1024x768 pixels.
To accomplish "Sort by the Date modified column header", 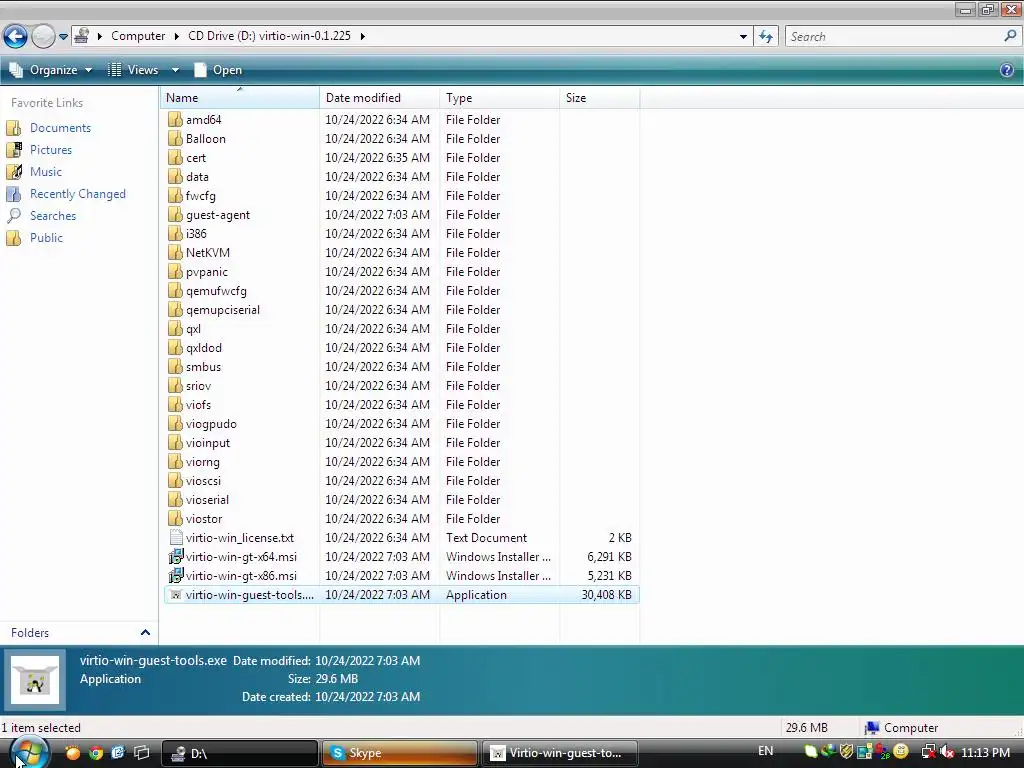I will tap(379, 97).
